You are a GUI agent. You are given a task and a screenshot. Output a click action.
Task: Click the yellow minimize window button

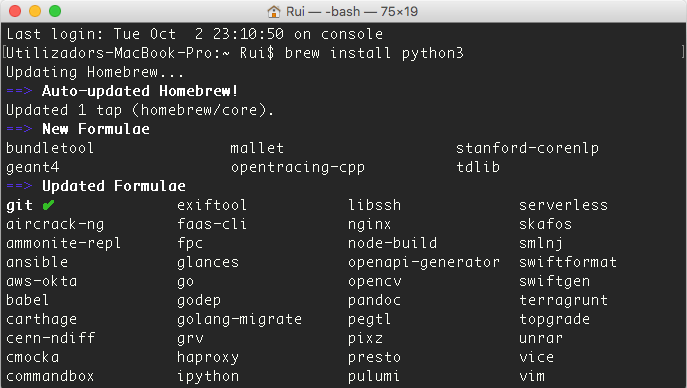coord(35,11)
